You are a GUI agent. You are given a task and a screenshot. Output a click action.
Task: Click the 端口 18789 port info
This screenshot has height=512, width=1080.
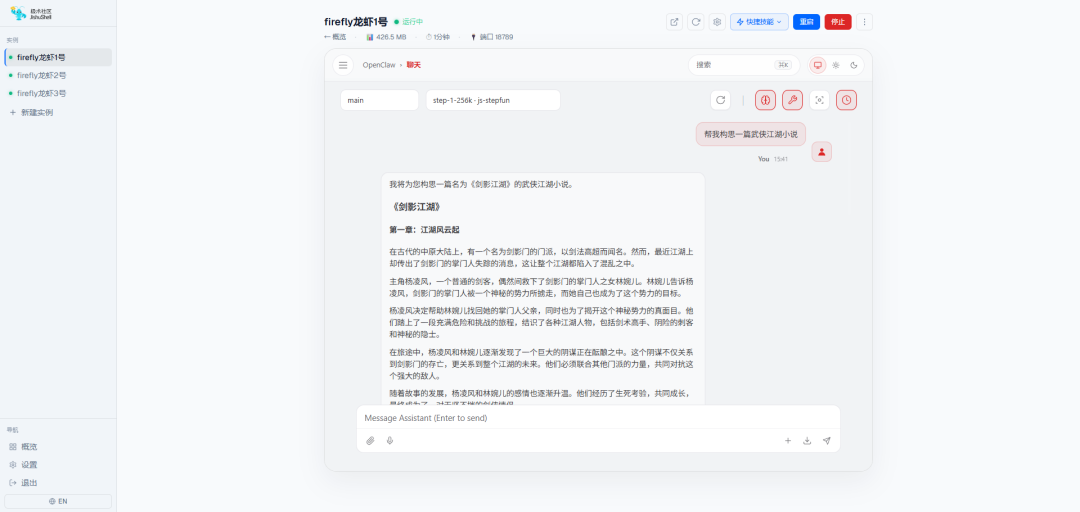pyautogui.click(x=492, y=37)
